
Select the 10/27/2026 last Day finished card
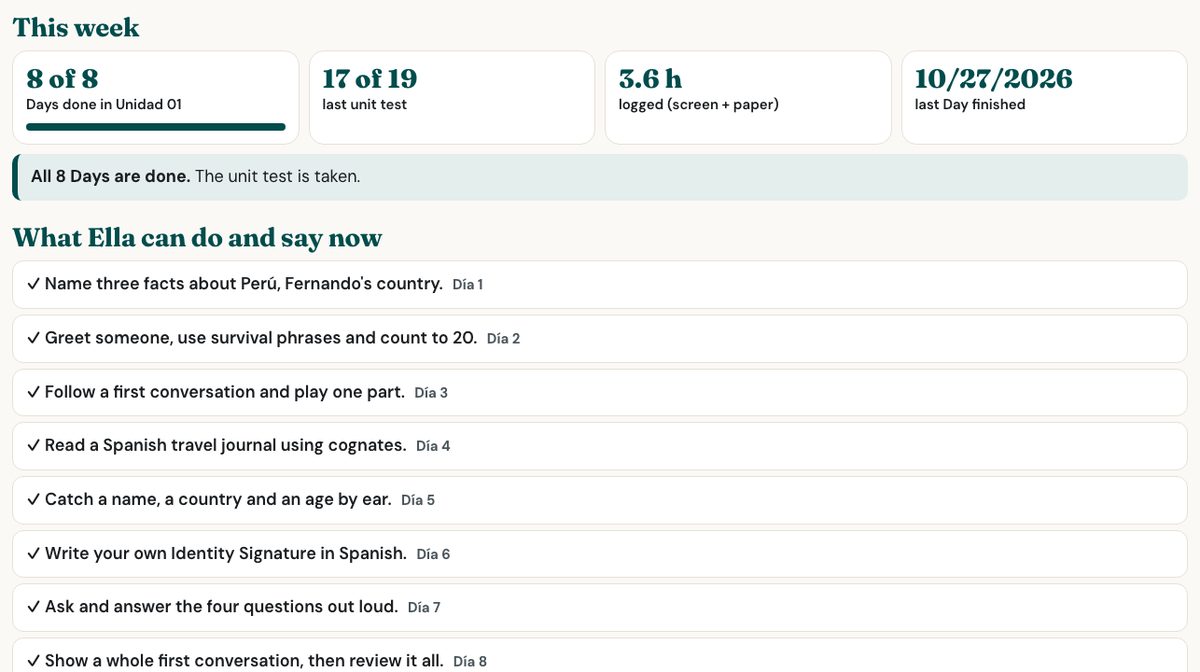pyautogui.click(x=1044, y=97)
